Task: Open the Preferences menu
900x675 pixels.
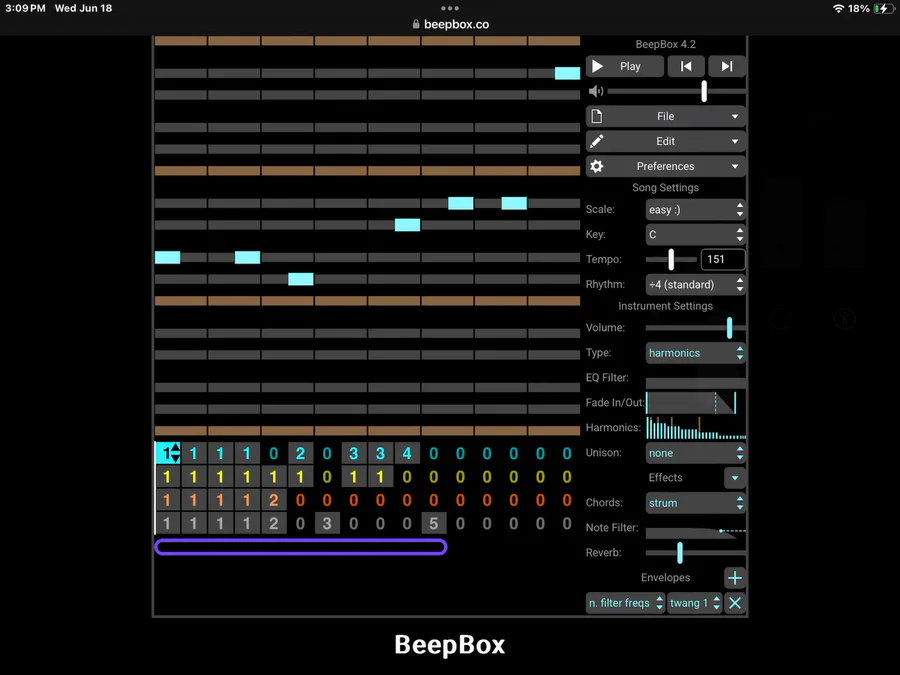Action: click(666, 166)
